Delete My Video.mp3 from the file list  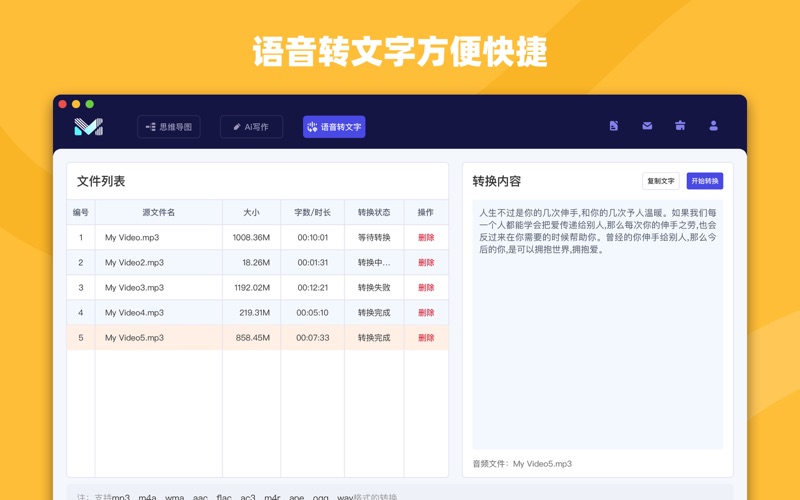pyautogui.click(x=426, y=238)
